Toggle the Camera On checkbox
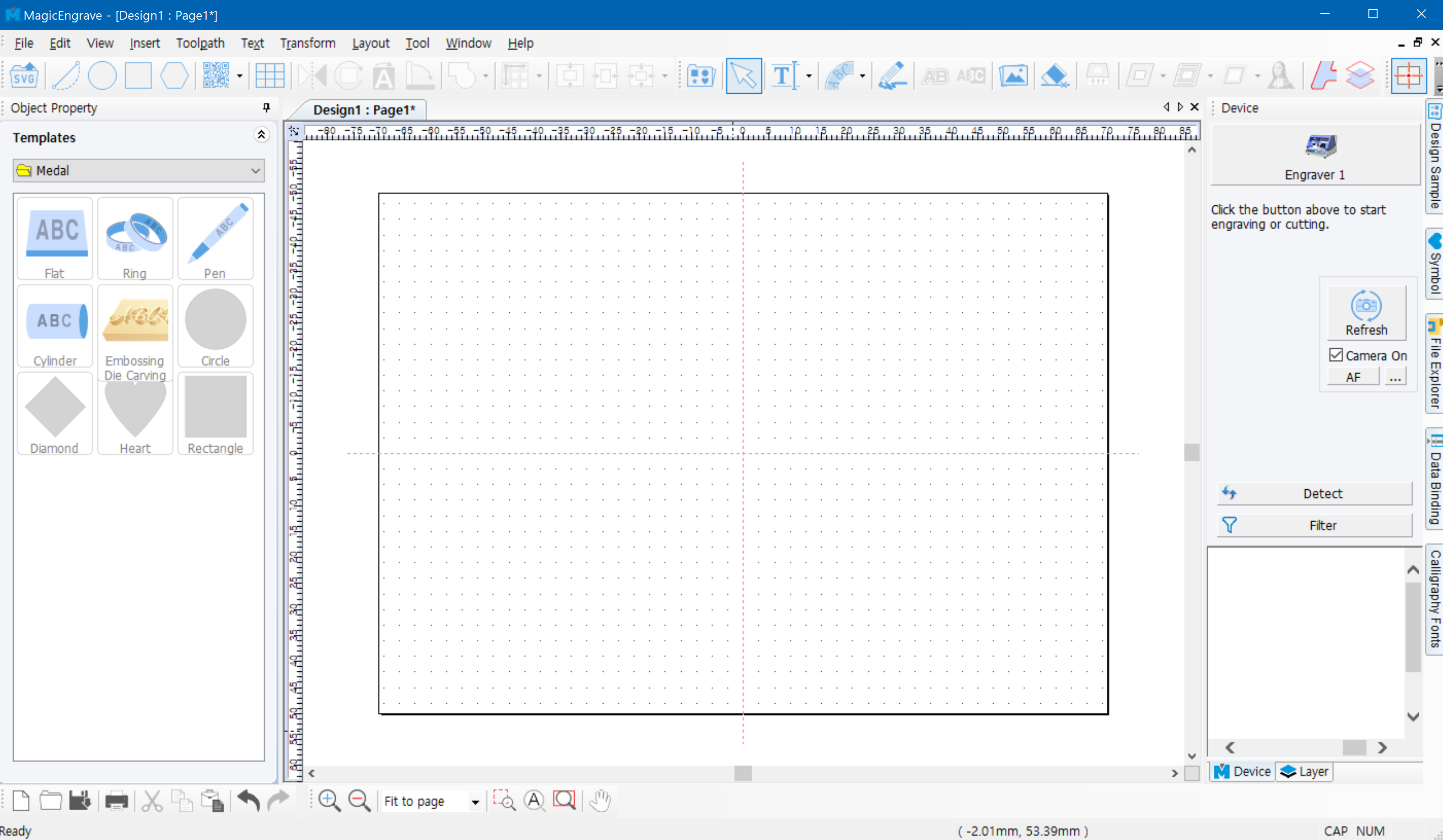Image resolution: width=1443 pixels, height=840 pixels. pyautogui.click(x=1336, y=355)
